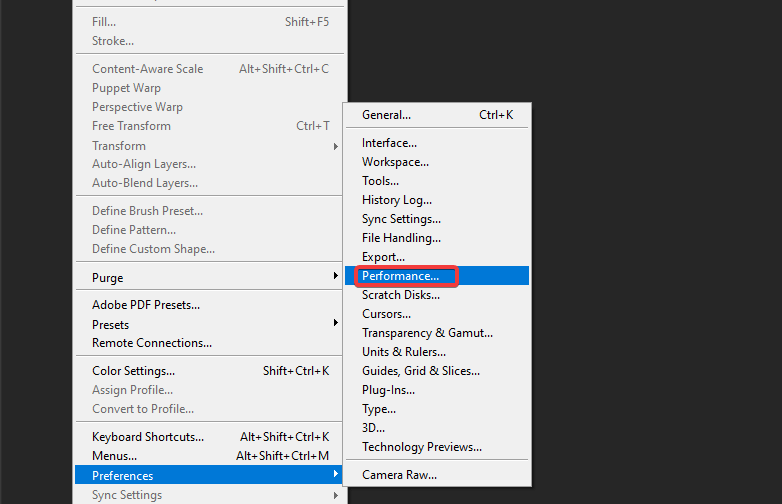Viewport: 782px width, 504px height.
Task: Open Tools preferences
Action: coord(437,181)
